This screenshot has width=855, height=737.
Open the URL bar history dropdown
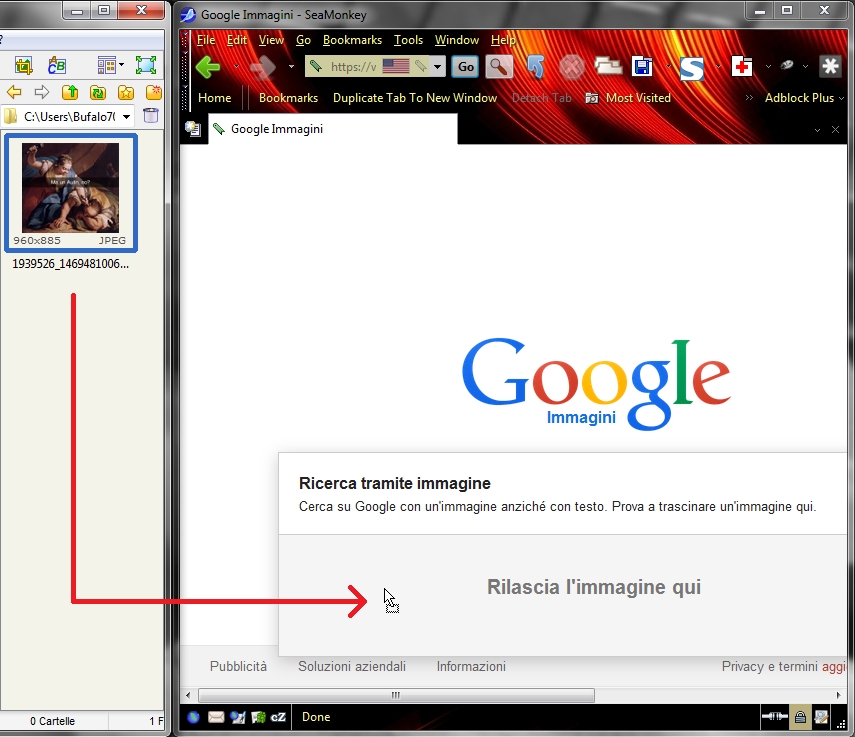pyautogui.click(x=437, y=67)
